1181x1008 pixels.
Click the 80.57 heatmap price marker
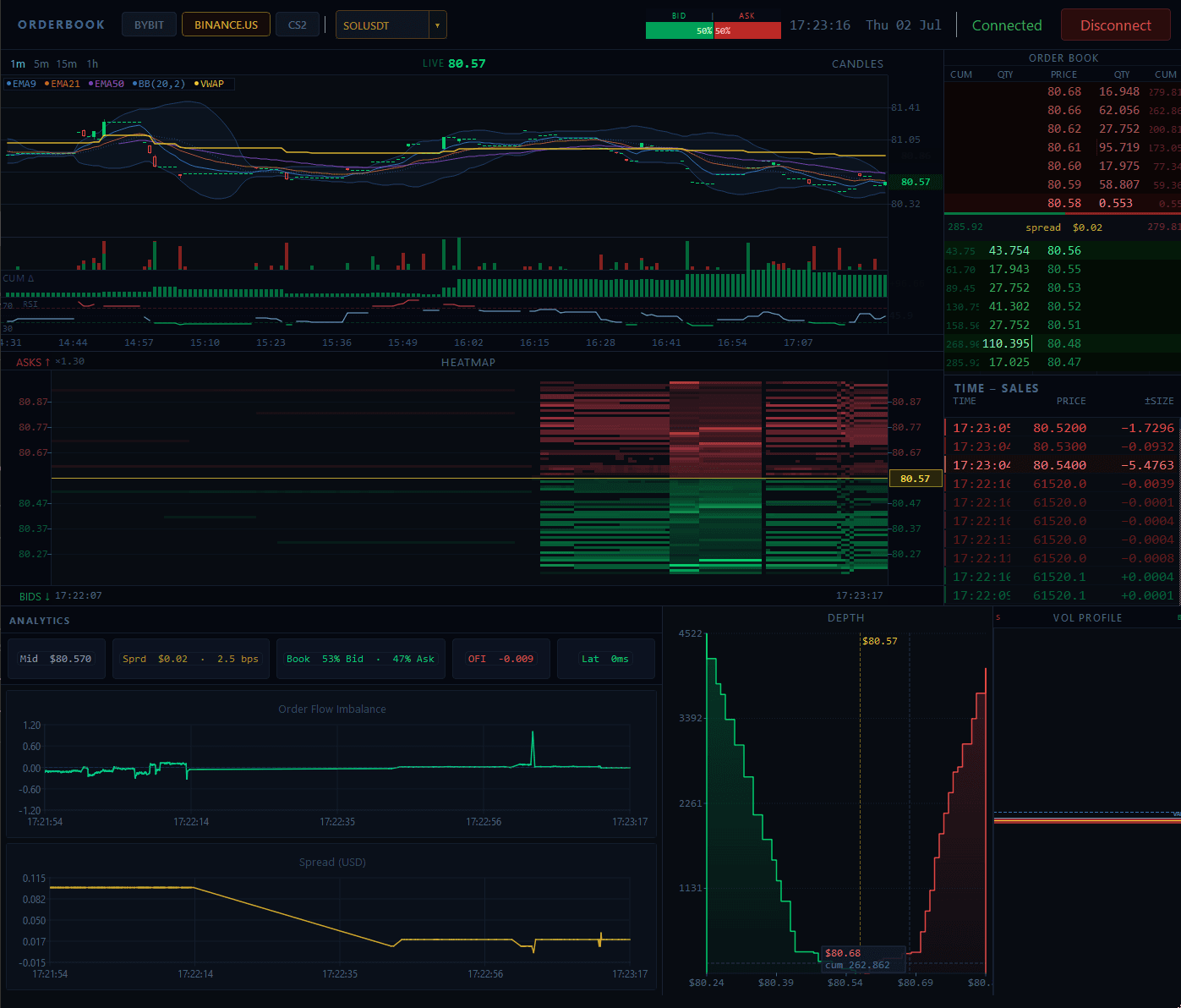pyautogui.click(x=915, y=479)
